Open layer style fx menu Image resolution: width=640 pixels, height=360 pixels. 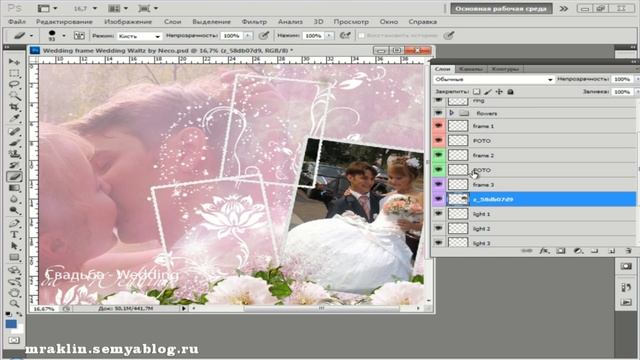coord(544,251)
